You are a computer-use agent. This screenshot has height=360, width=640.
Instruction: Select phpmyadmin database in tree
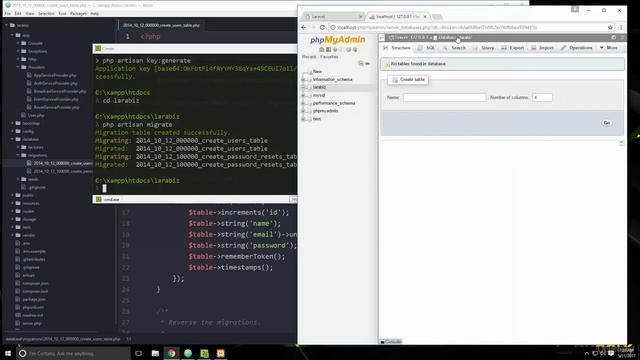pos(325,111)
